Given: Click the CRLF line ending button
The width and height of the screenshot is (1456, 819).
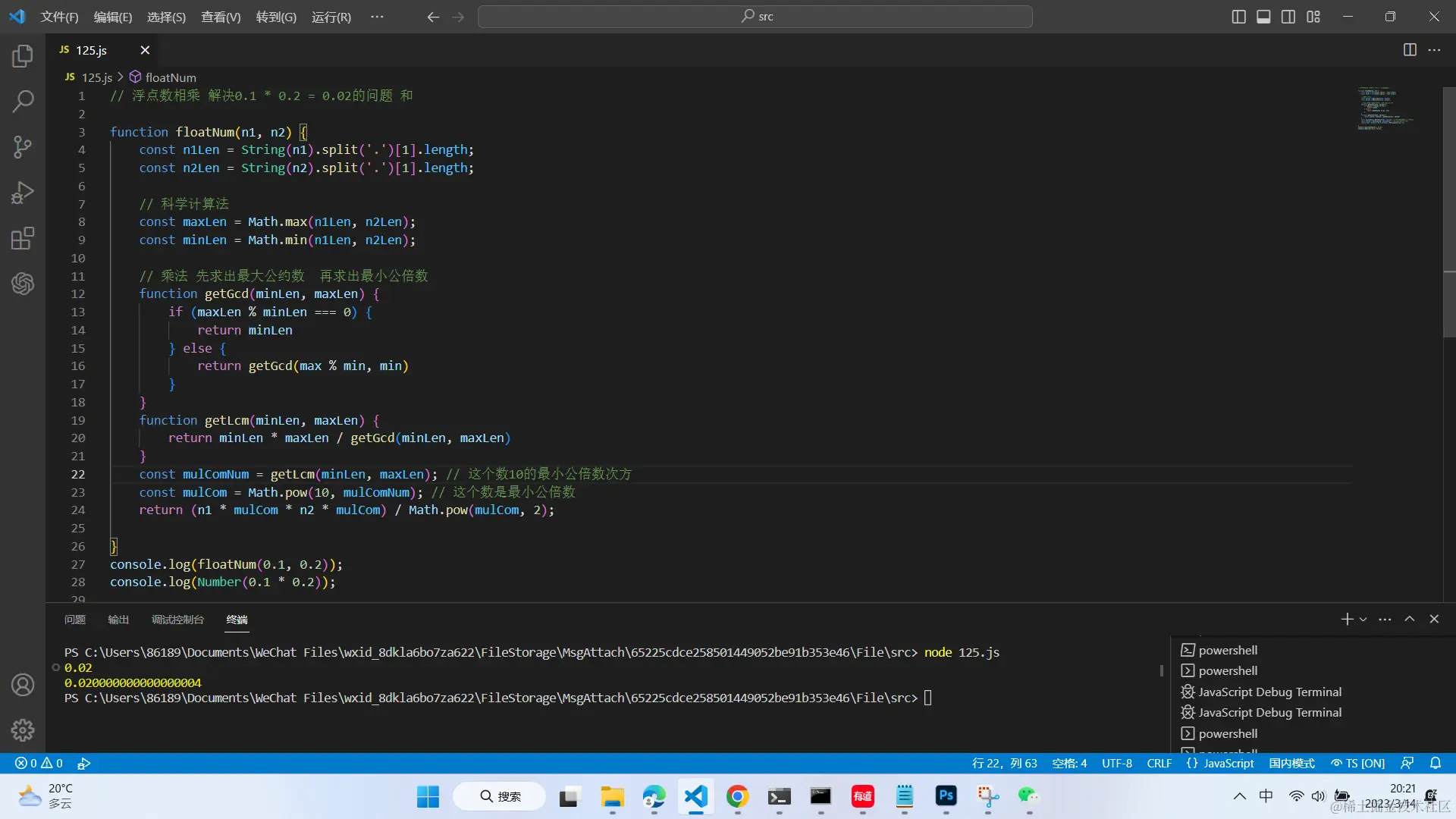Looking at the screenshot, I should (1159, 764).
